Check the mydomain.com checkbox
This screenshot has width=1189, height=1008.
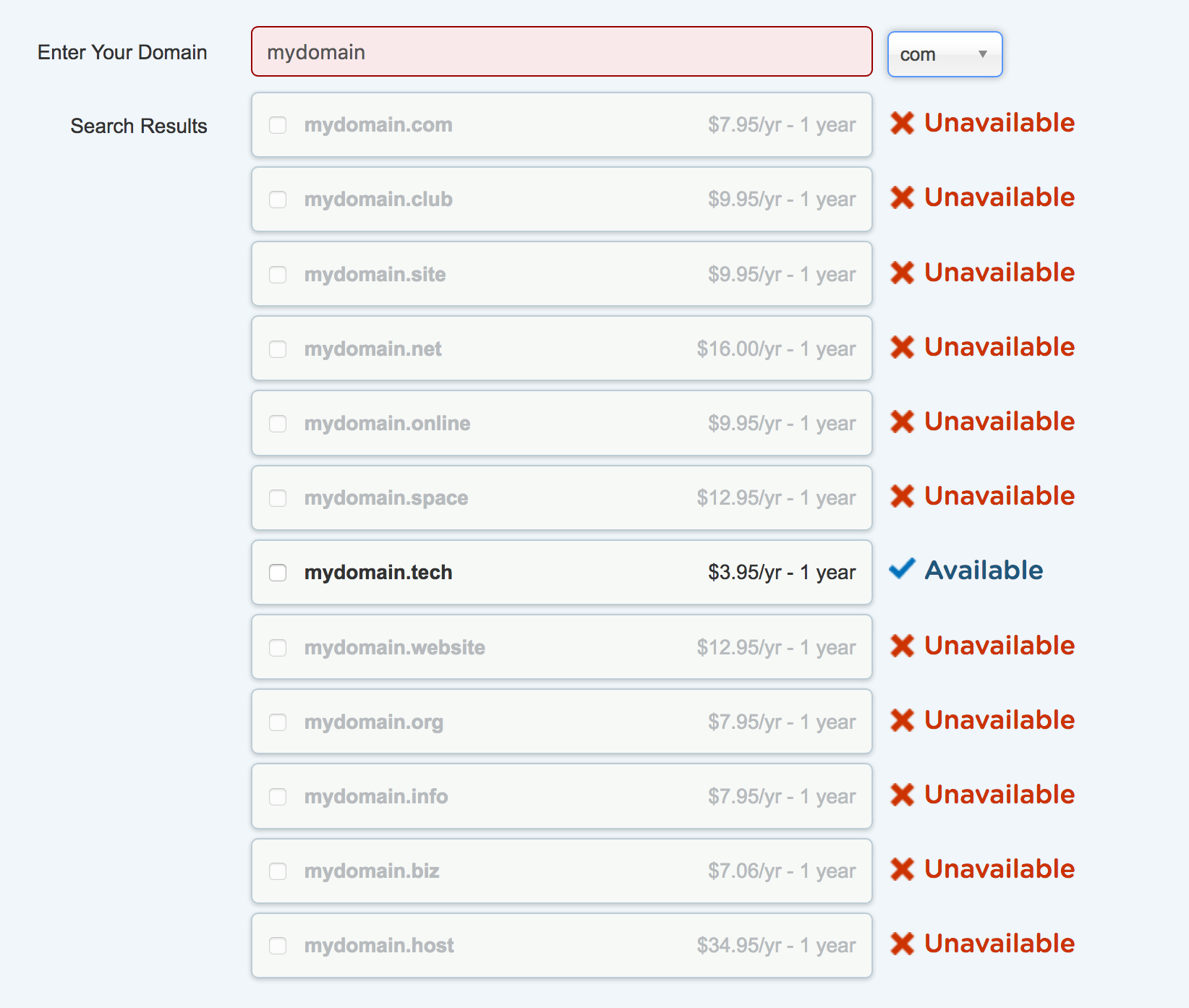[278, 125]
